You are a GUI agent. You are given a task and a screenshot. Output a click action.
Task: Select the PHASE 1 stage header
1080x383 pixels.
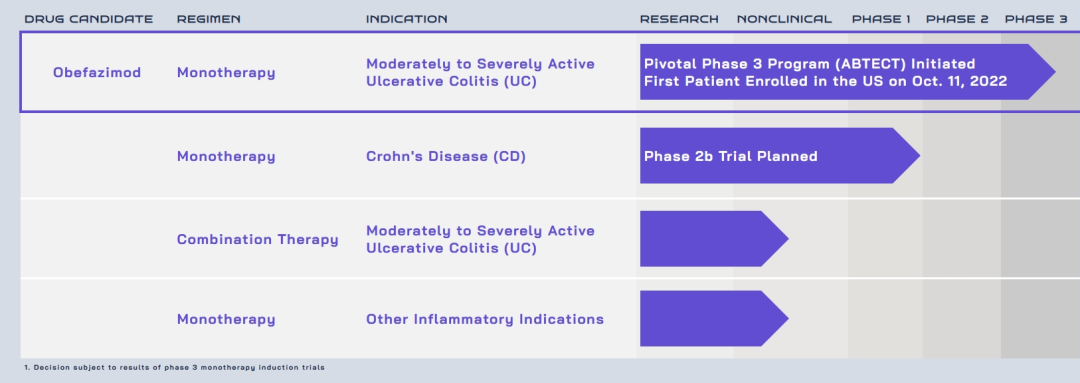tap(881, 19)
